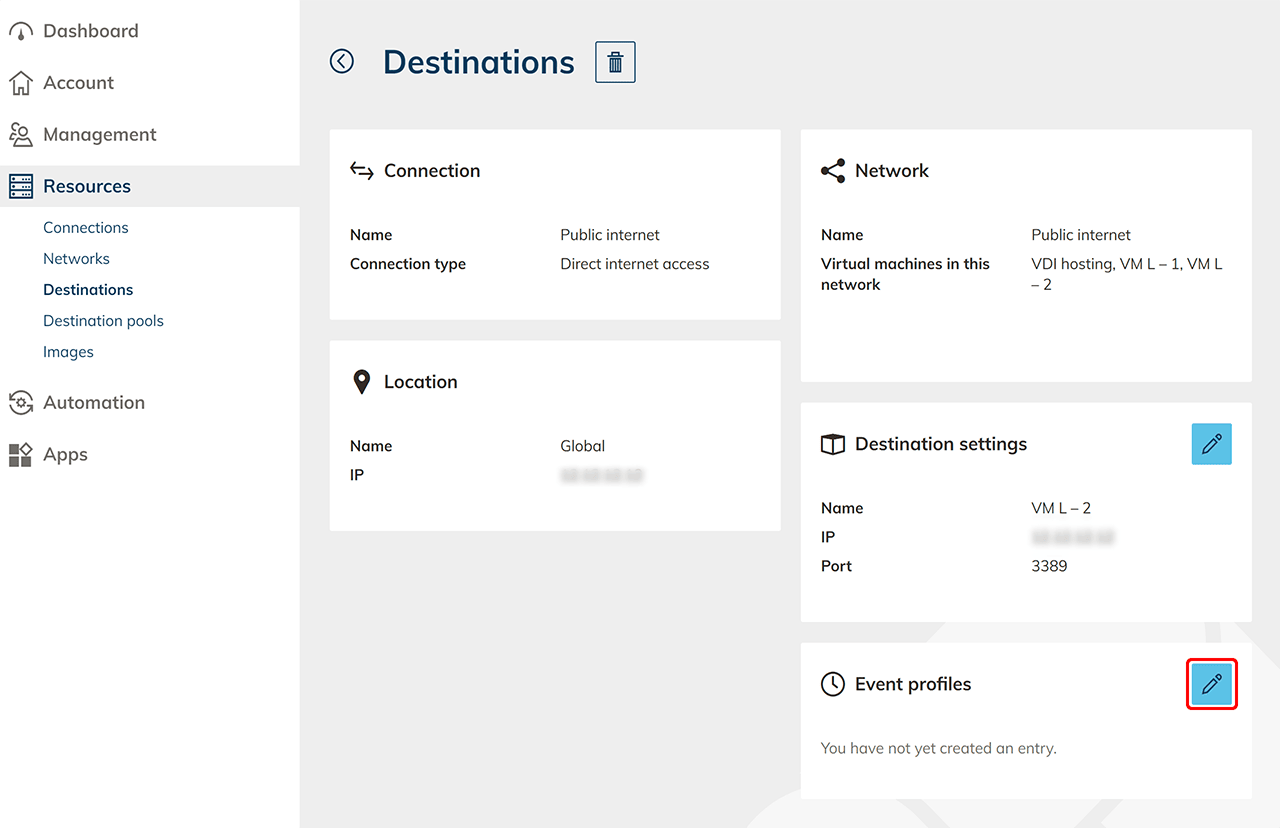Go to the Account section
Image resolution: width=1280 pixels, height=828 pixels.
[x=78, y=83]
